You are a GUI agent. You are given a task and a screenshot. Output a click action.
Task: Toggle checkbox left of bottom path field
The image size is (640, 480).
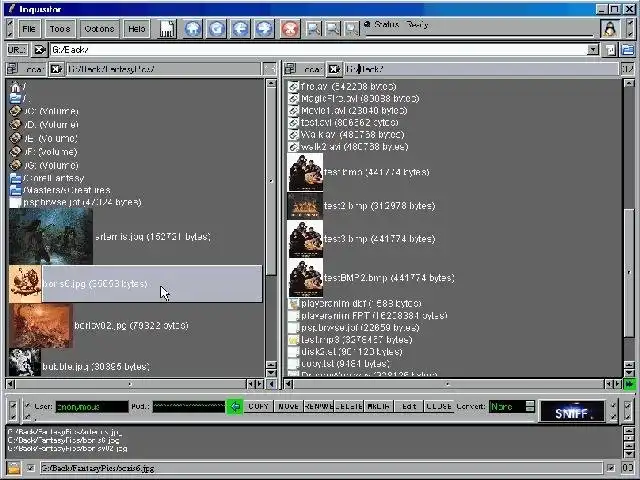click(31, 468)
